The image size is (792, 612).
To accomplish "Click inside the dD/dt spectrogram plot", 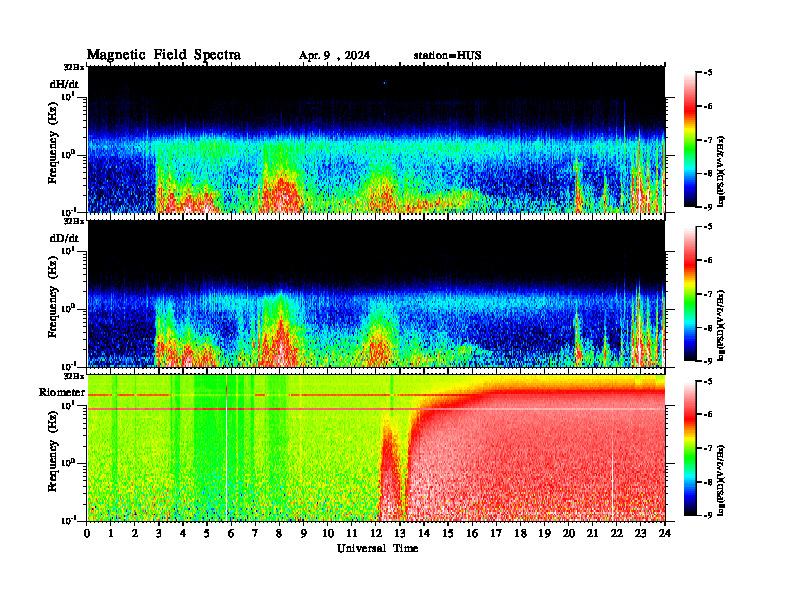I will click(x=376, y=293).
